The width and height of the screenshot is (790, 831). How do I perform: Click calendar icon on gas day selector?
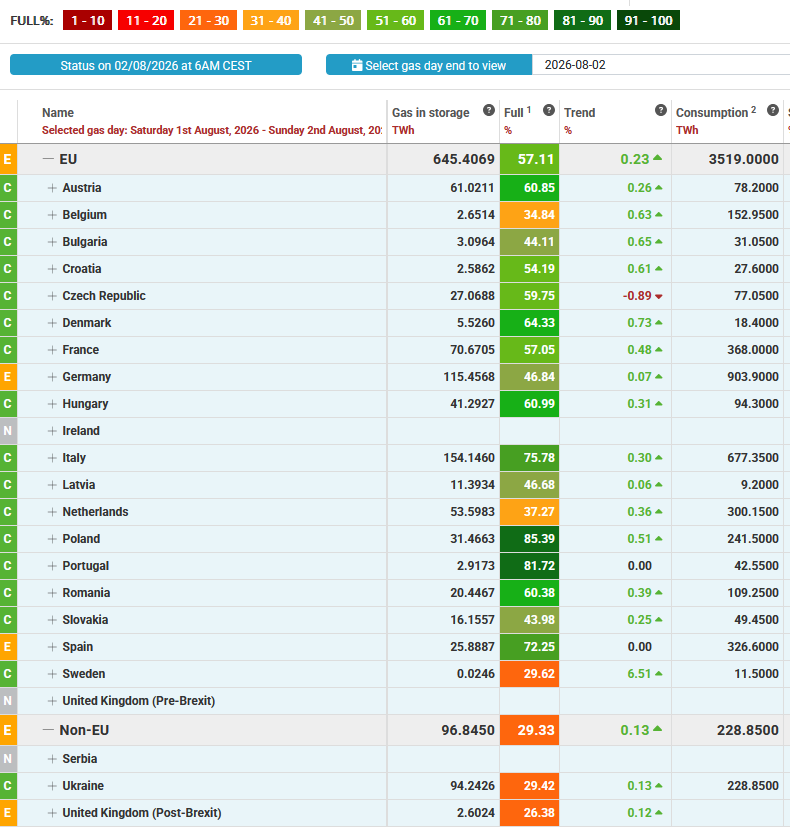coord(357,65)
